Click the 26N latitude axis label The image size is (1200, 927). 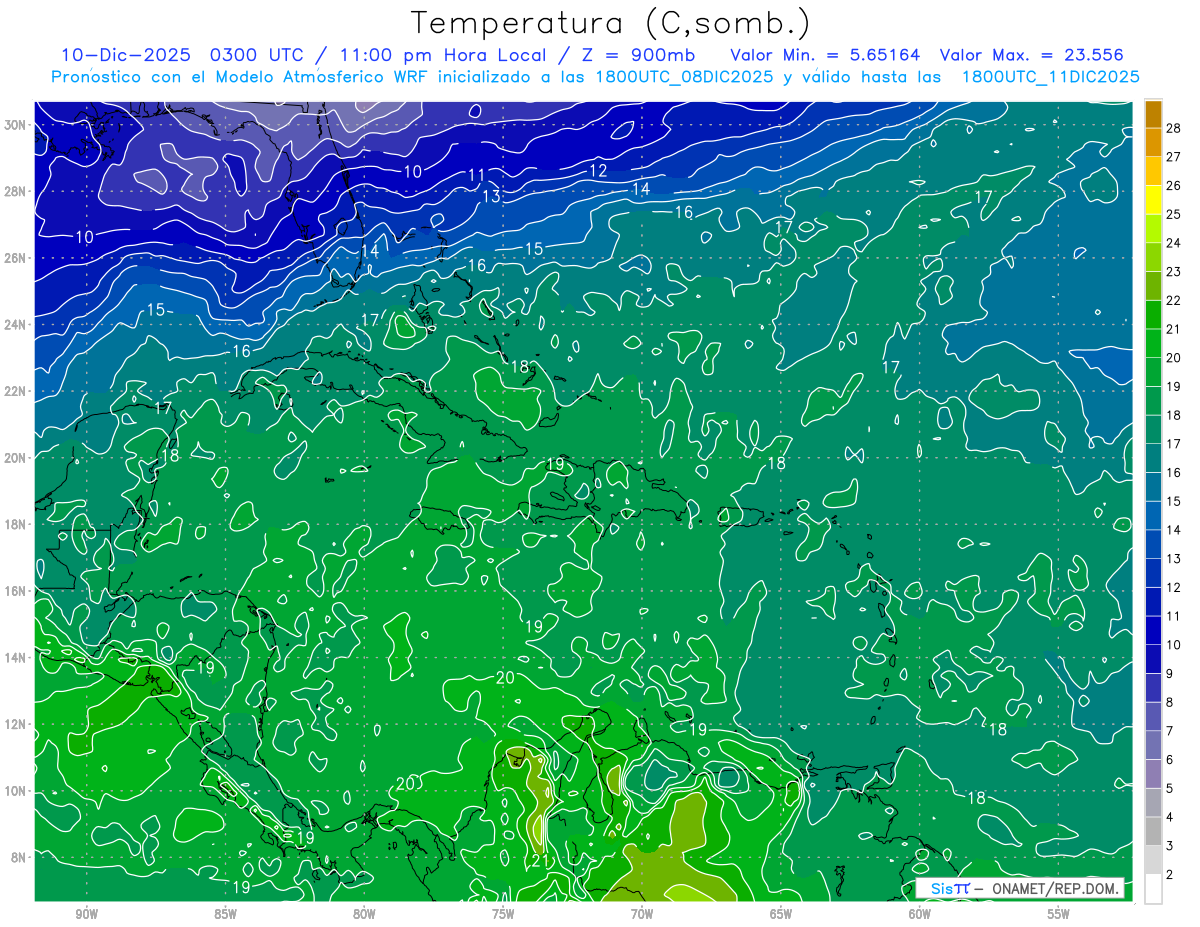coord(15,258)
